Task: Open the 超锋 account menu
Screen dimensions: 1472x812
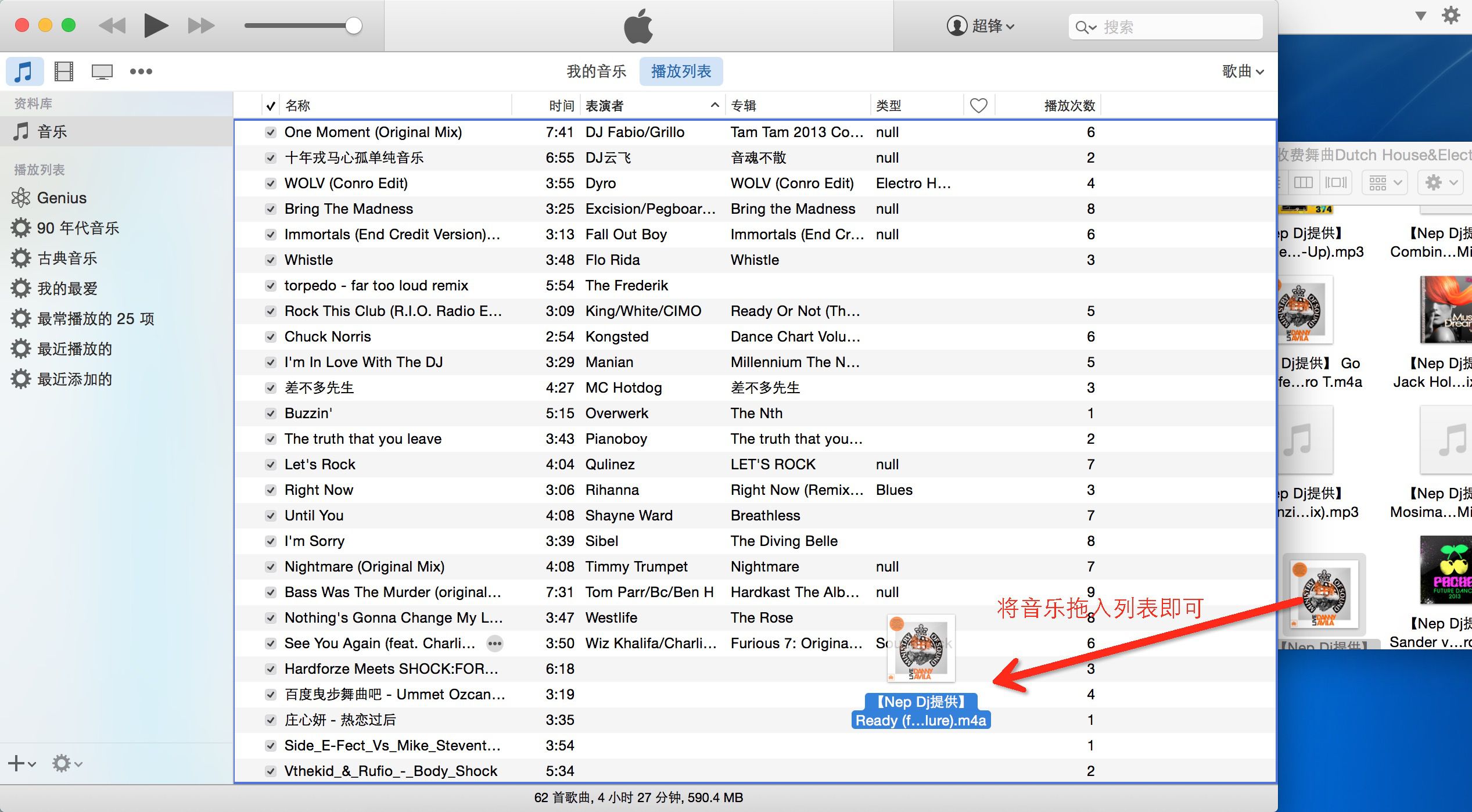Action: click(x=981, y=26)
